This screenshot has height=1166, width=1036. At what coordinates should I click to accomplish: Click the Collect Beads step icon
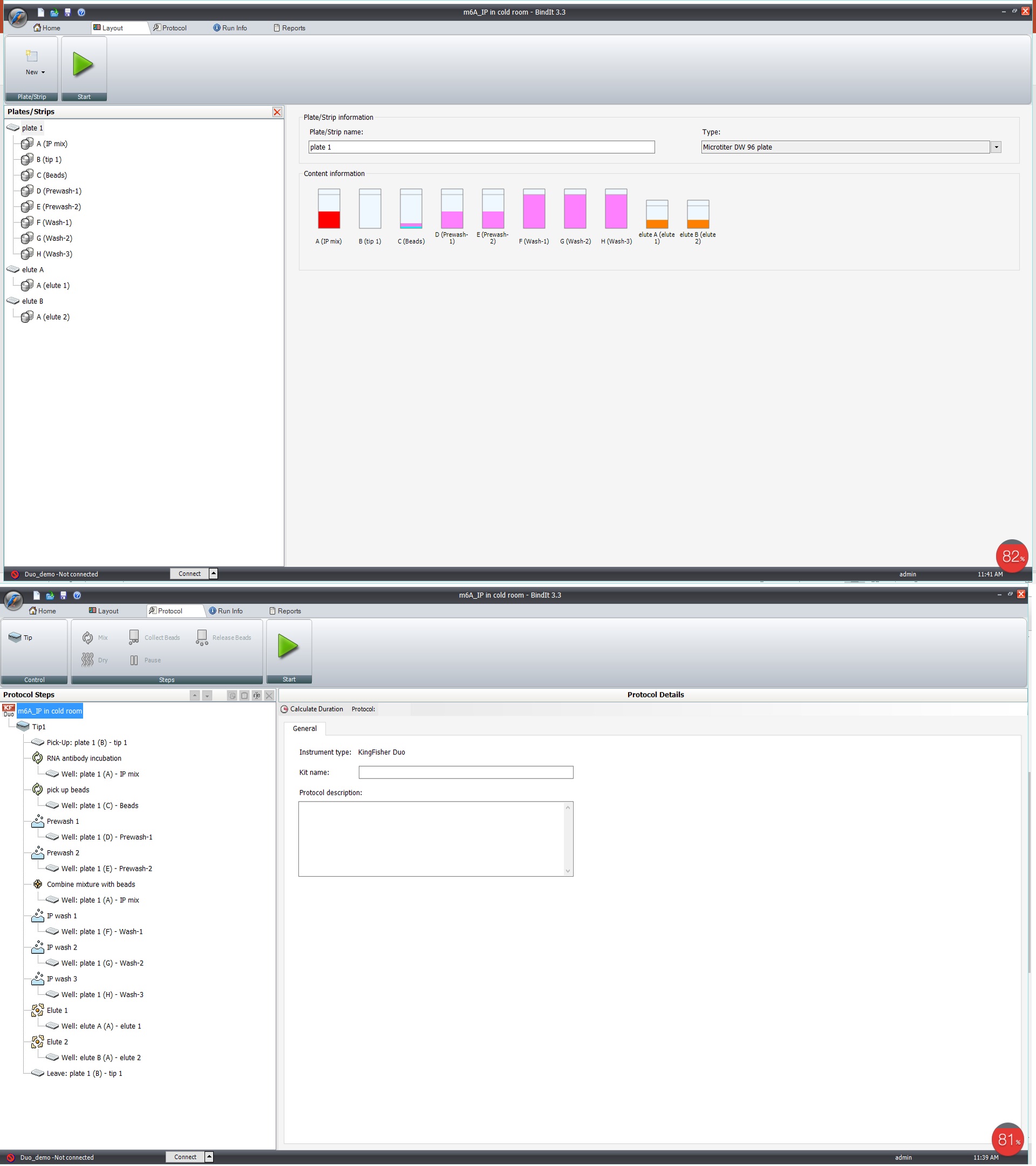[x=134, y=638]
